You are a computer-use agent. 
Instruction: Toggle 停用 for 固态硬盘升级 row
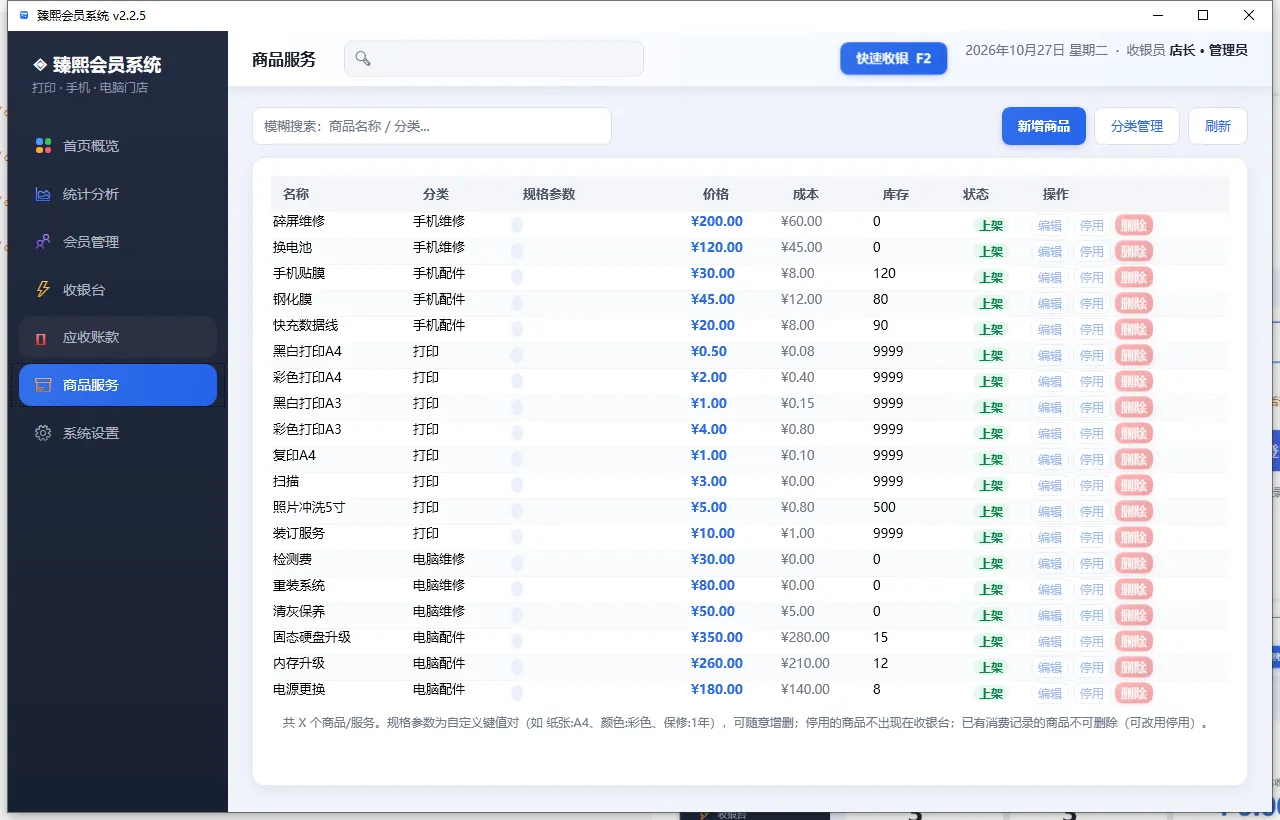click(1092, 642)
